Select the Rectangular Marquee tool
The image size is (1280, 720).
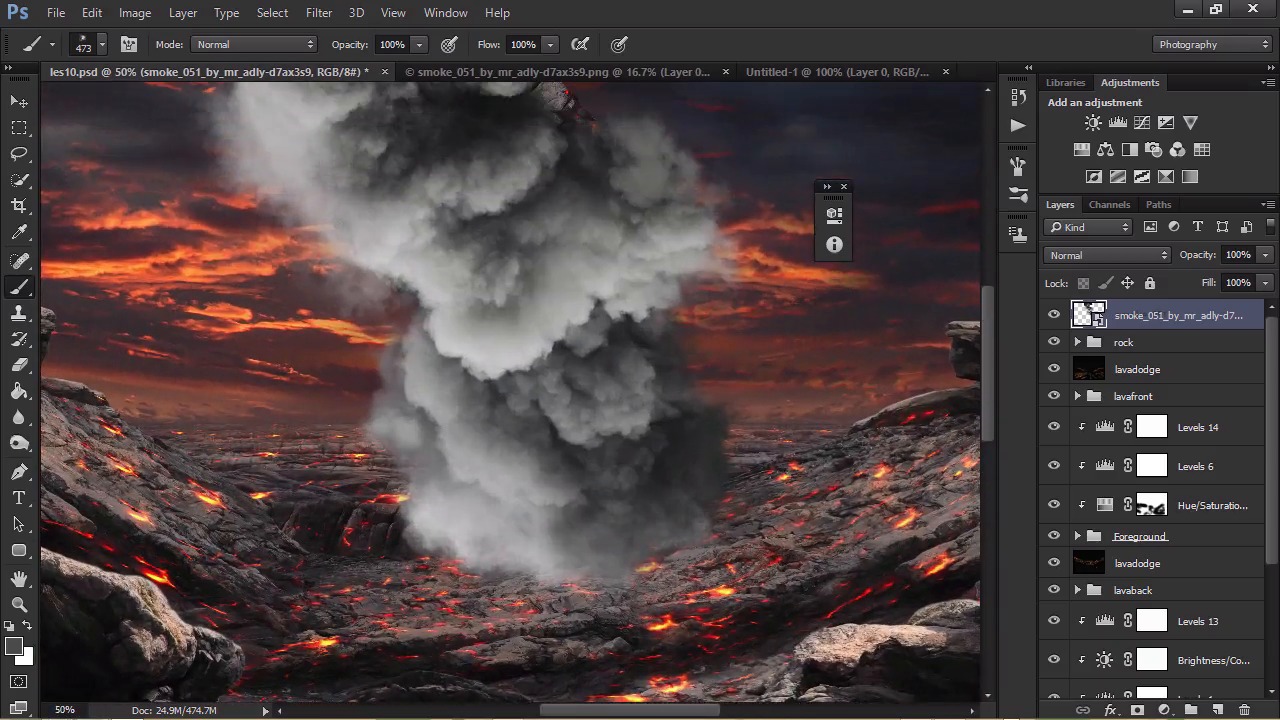pos(19,128)
